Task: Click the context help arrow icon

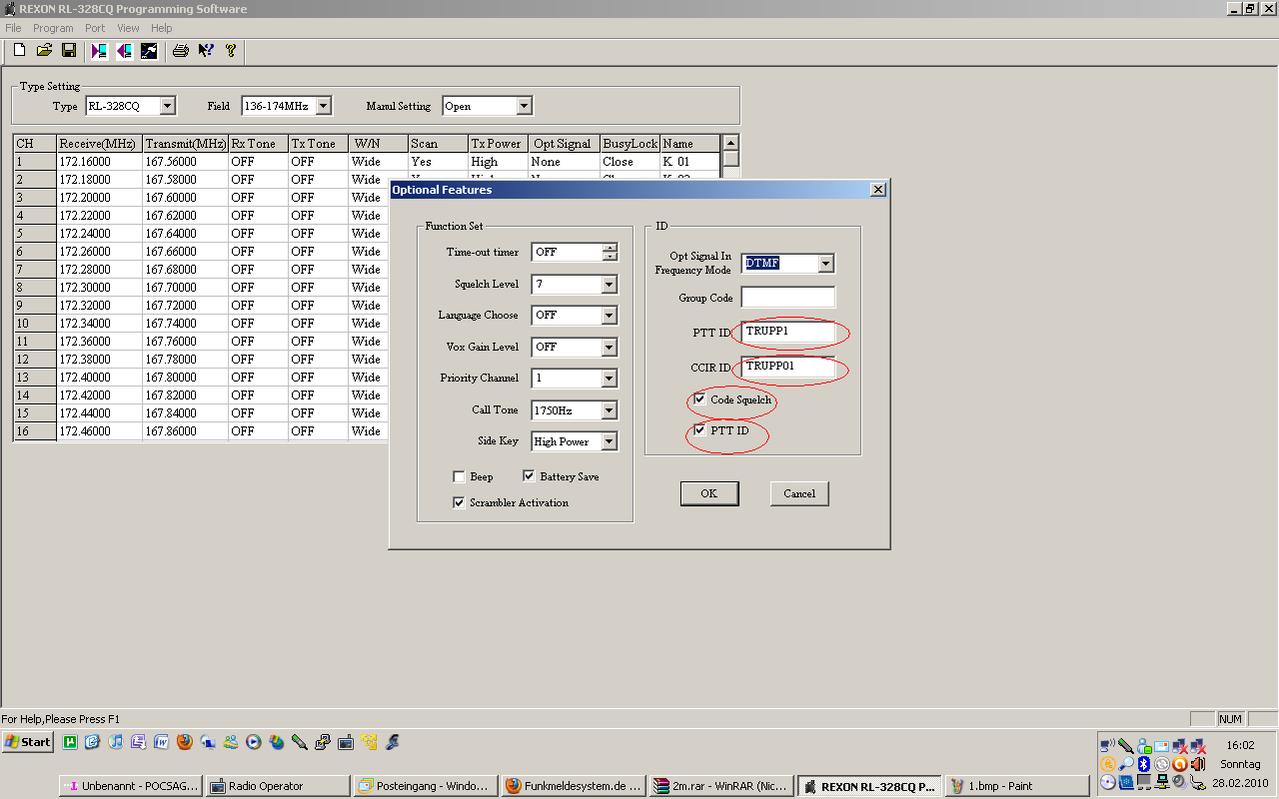Action: click(206, 50)
